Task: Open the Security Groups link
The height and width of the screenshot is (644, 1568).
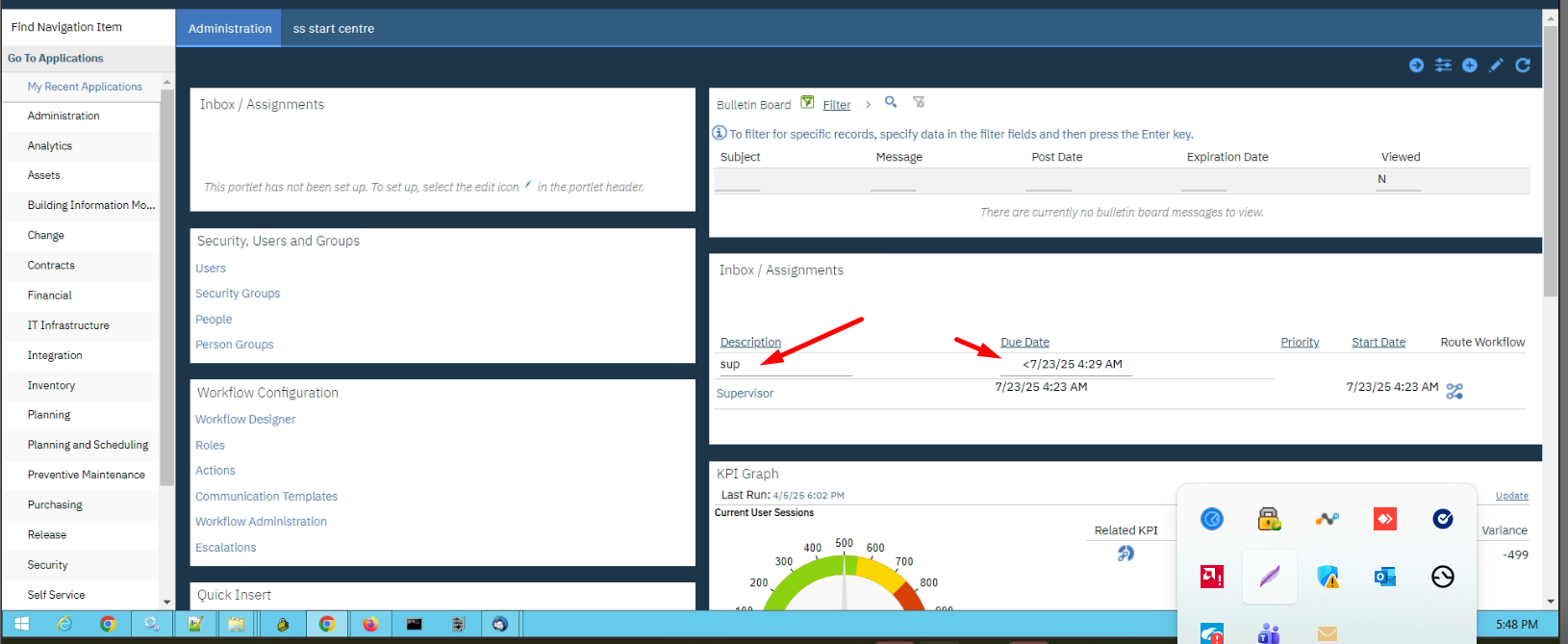Action: 238,294
